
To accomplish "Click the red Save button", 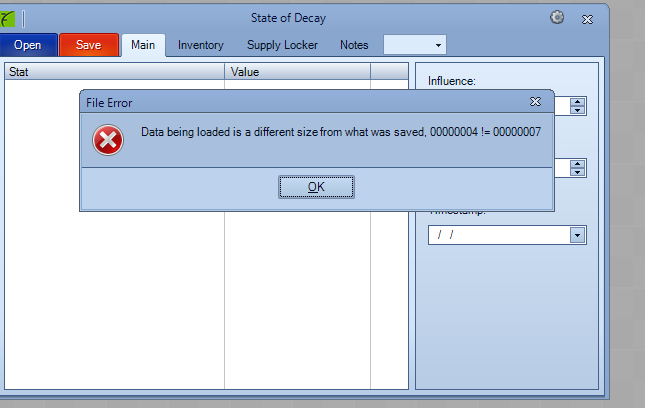I will (x=88, y=45).
